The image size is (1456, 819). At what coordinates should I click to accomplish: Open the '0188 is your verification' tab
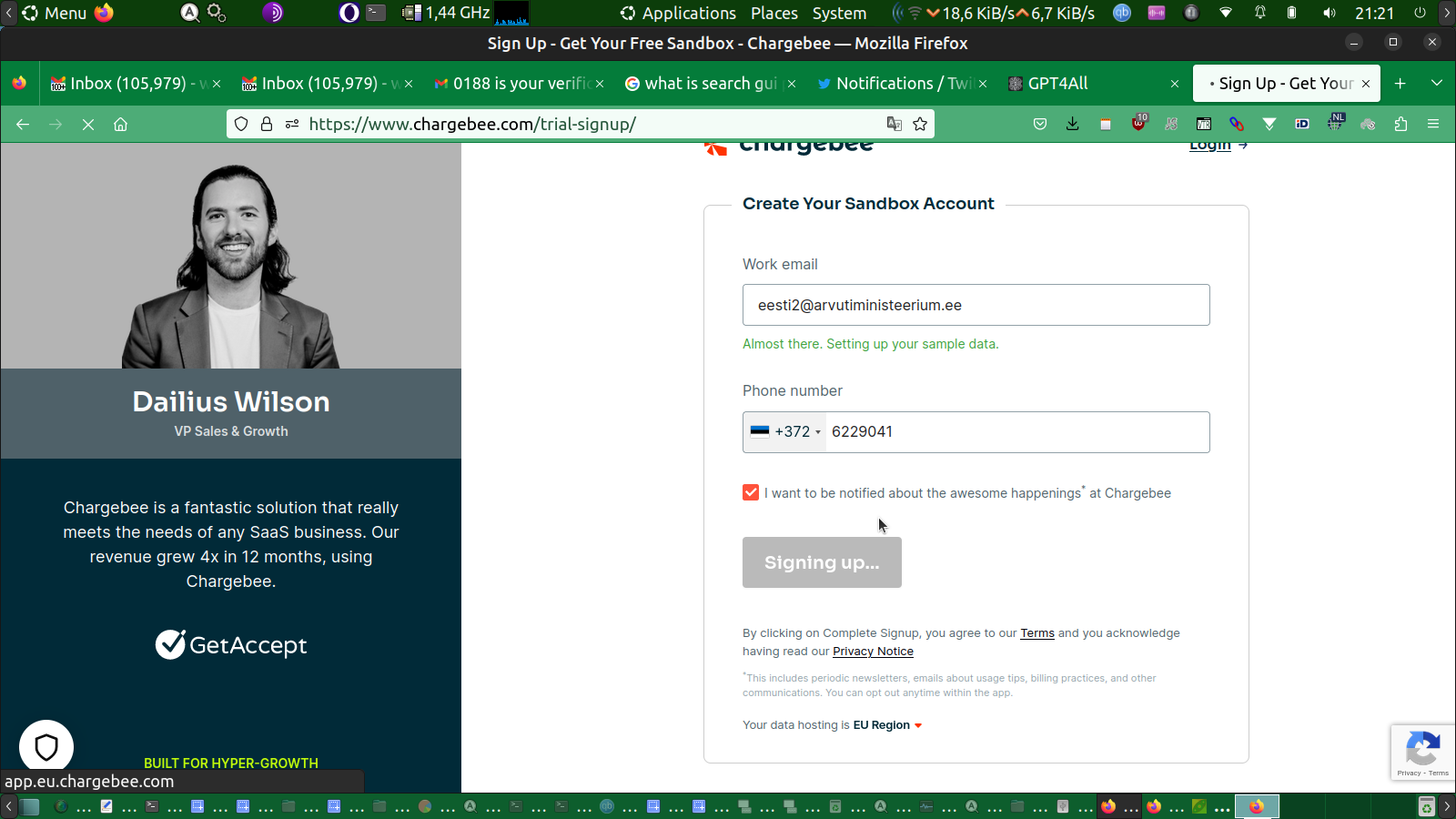[x=520, y=84]
